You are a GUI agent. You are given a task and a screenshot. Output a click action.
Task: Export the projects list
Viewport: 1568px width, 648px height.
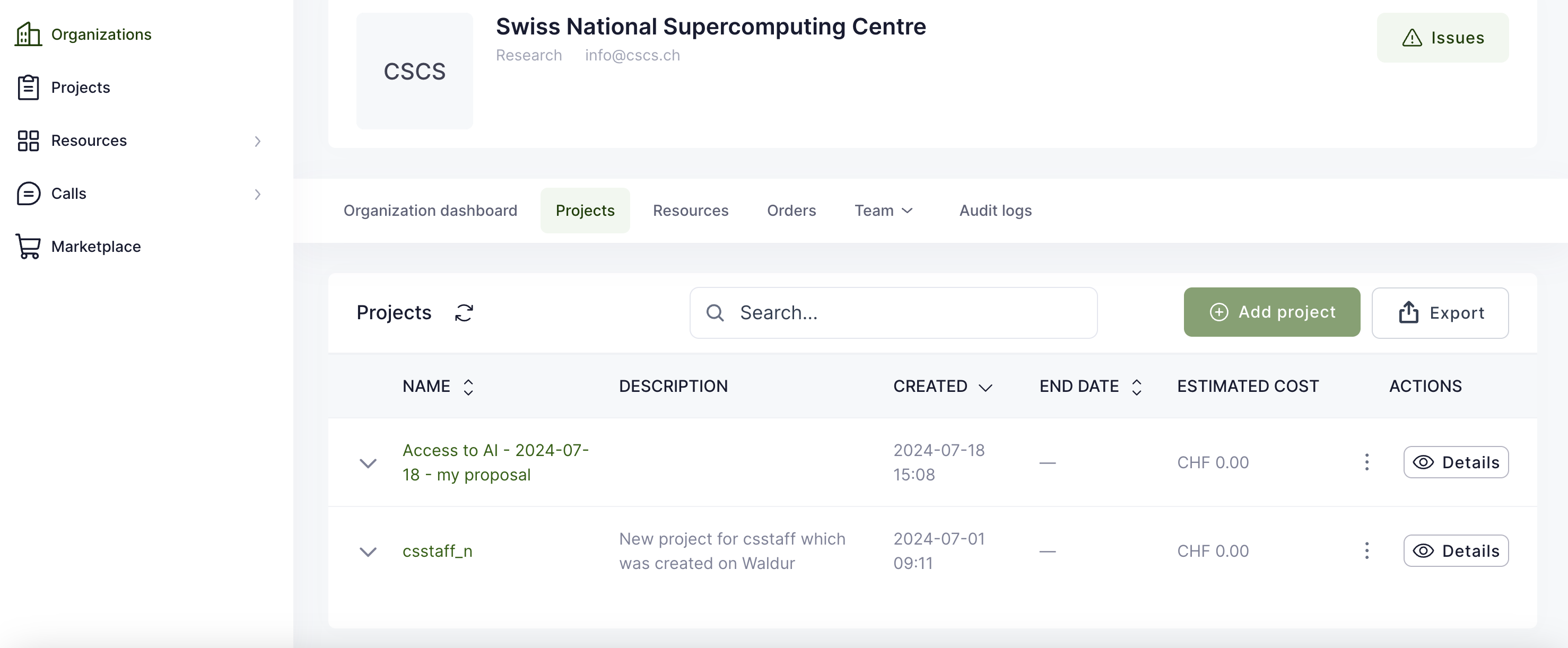1440,313
